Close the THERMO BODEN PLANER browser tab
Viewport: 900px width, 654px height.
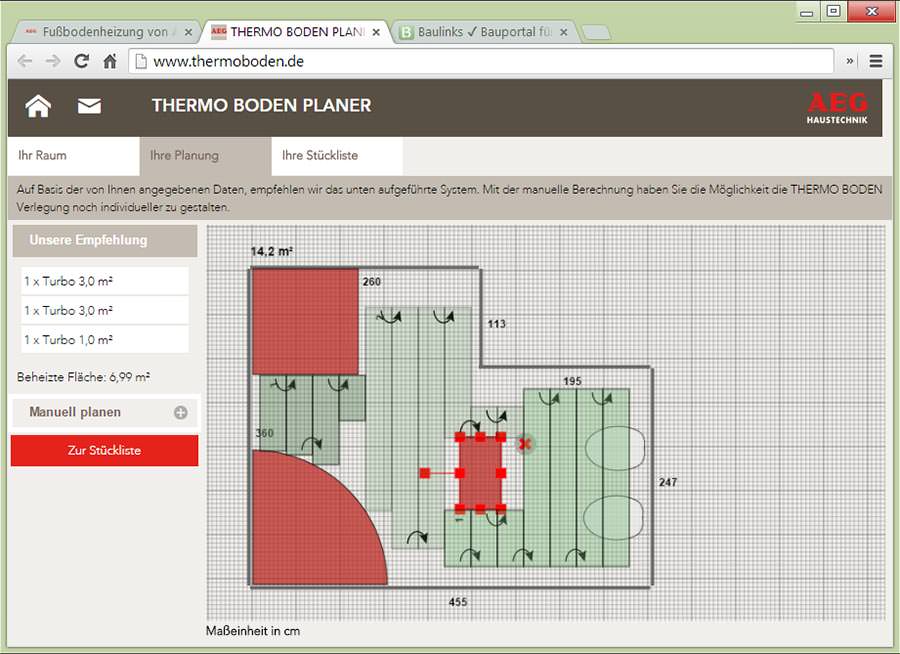376,33
